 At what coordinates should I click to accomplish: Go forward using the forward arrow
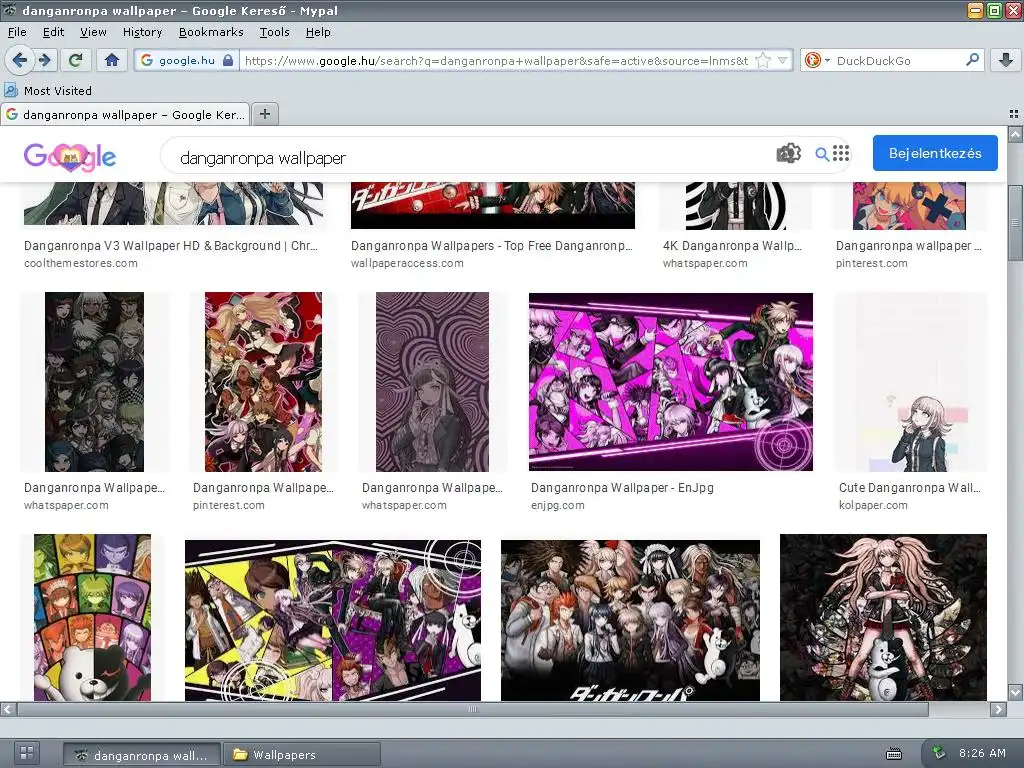pos(45,60)
